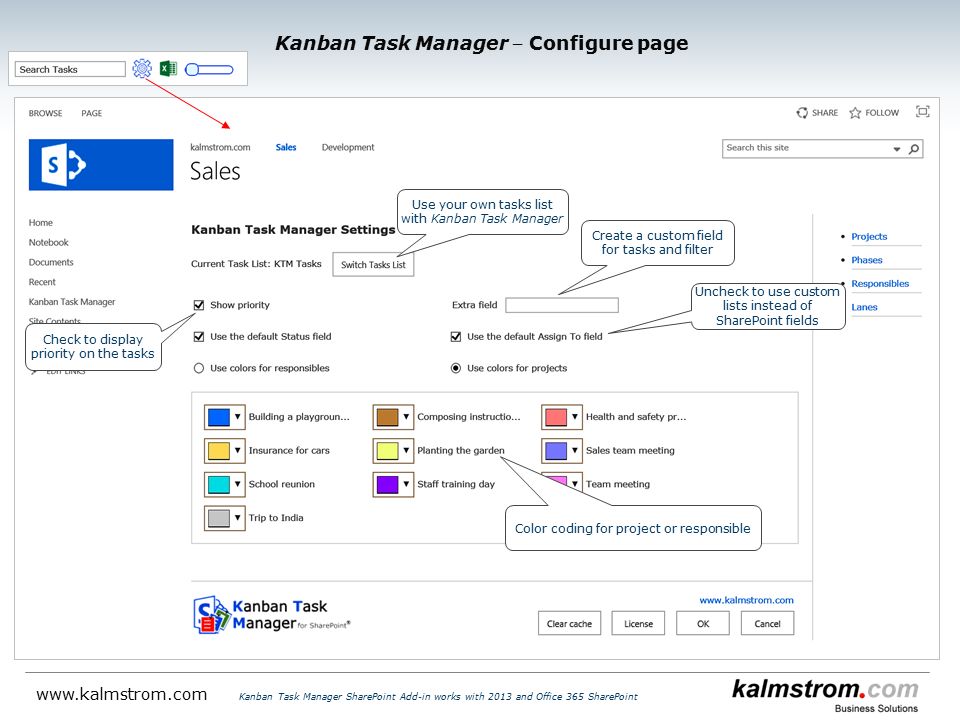Click red swatch for Health and safety
The height and width of the screenshot is (720, 960).
(556, 417)
